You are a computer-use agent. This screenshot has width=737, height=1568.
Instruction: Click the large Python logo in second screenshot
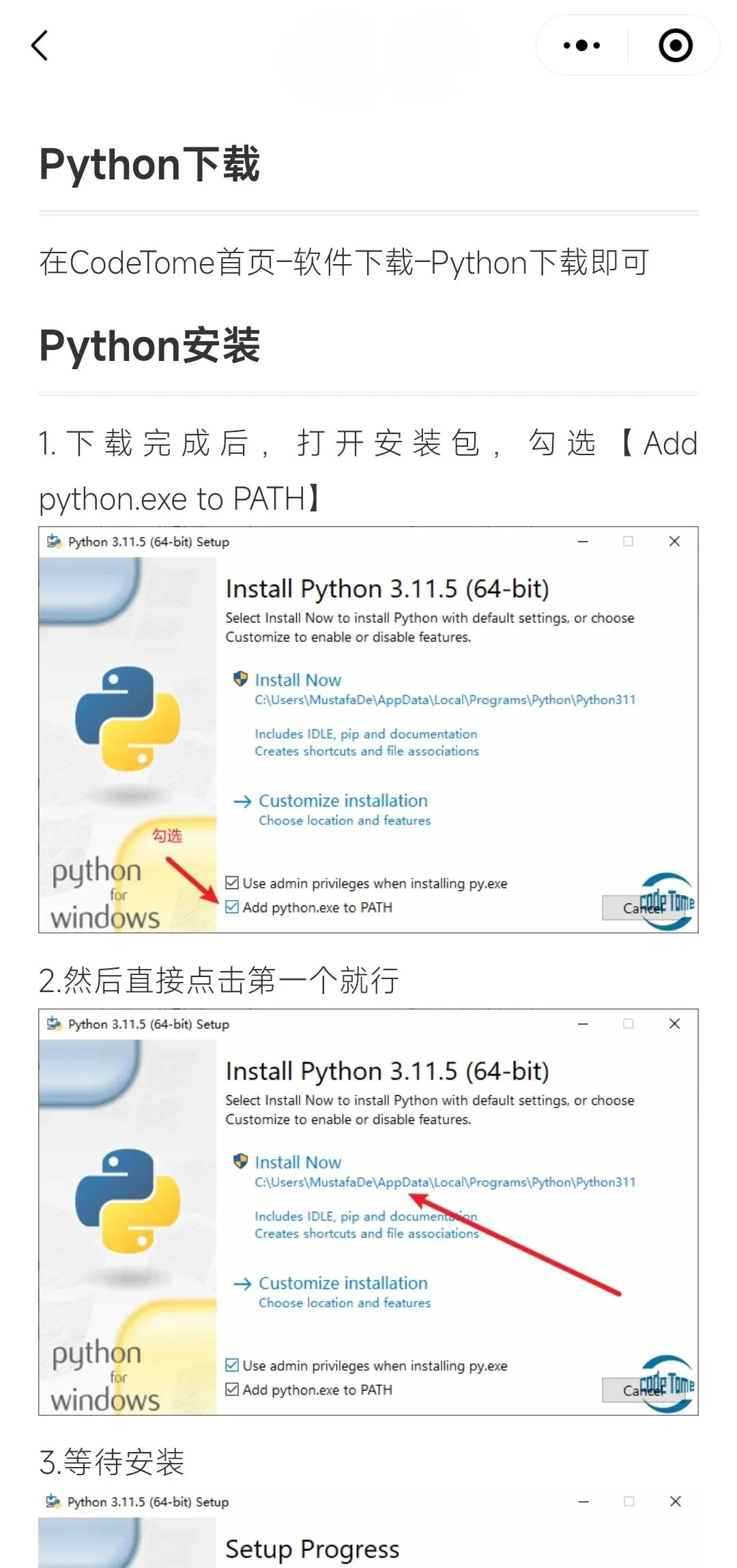pyautogui.click(x=128, y=1201)
